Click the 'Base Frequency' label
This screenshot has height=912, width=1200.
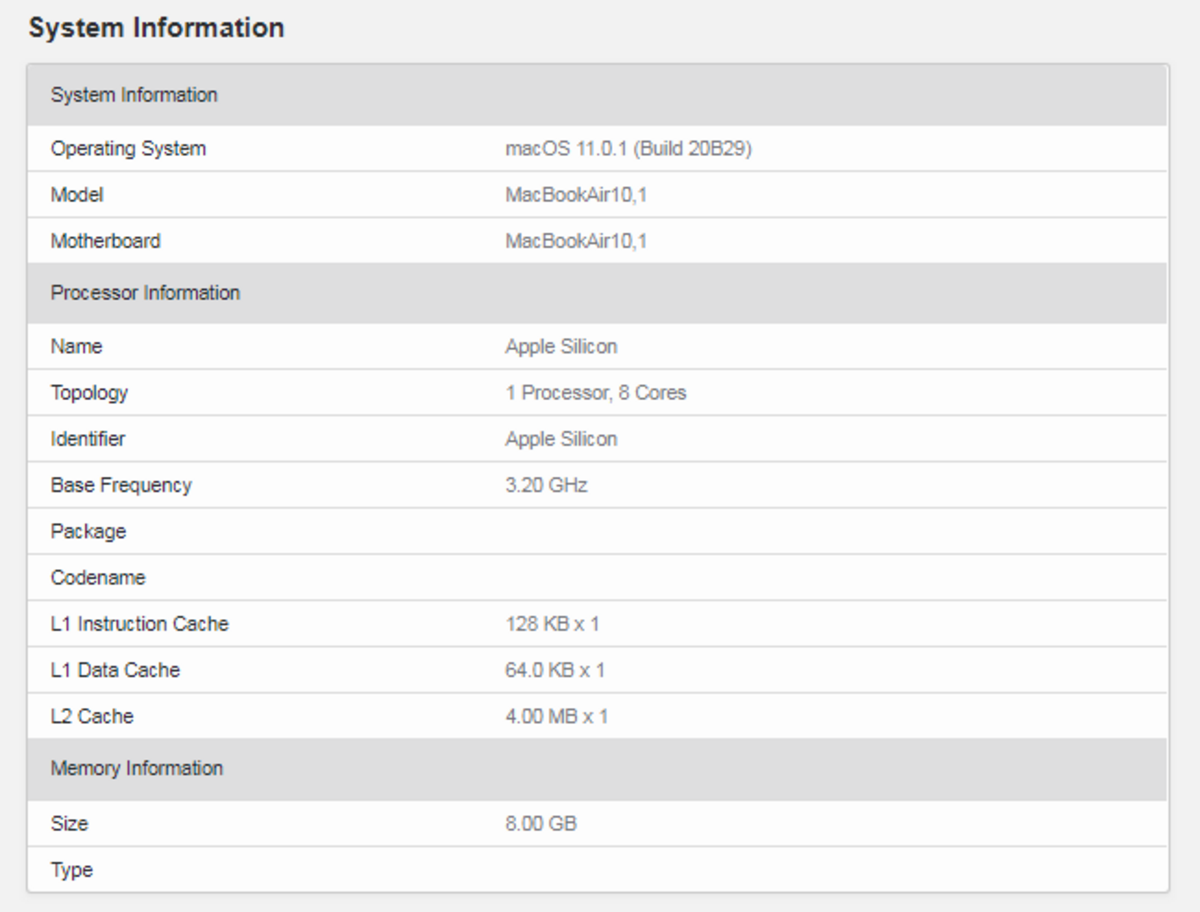pyautogui.click(x=121, y=485)
